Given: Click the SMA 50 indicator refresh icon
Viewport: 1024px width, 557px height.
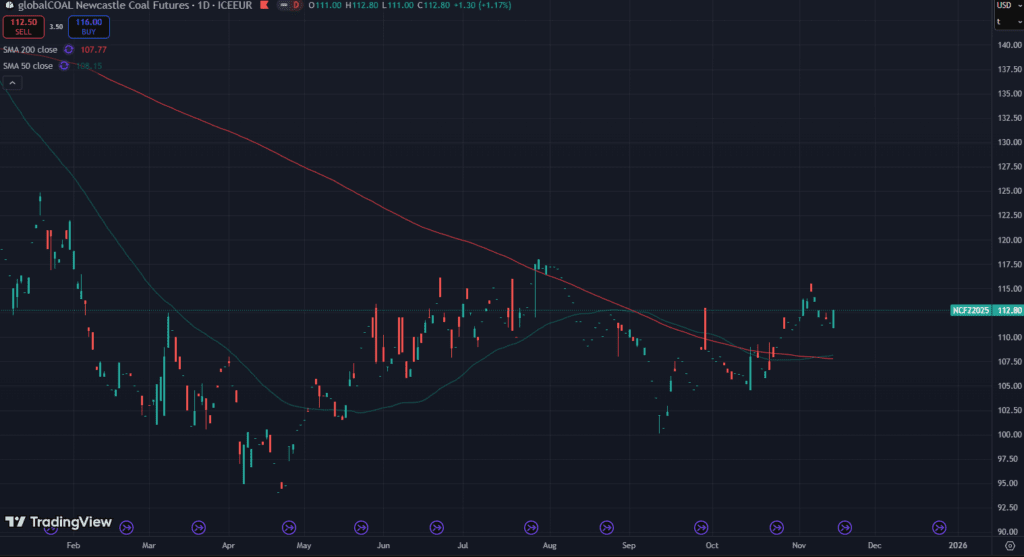Looking at the screenshot, I should click(x=64, y=66).
